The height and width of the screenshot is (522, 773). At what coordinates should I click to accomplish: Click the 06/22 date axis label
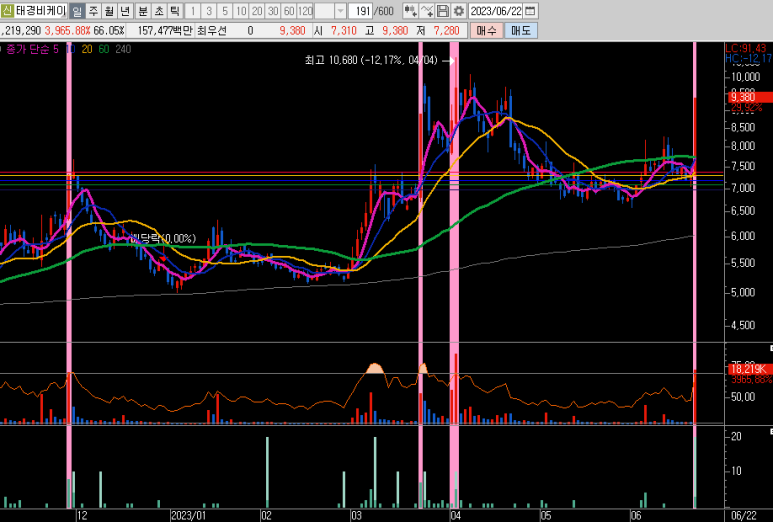743,516
